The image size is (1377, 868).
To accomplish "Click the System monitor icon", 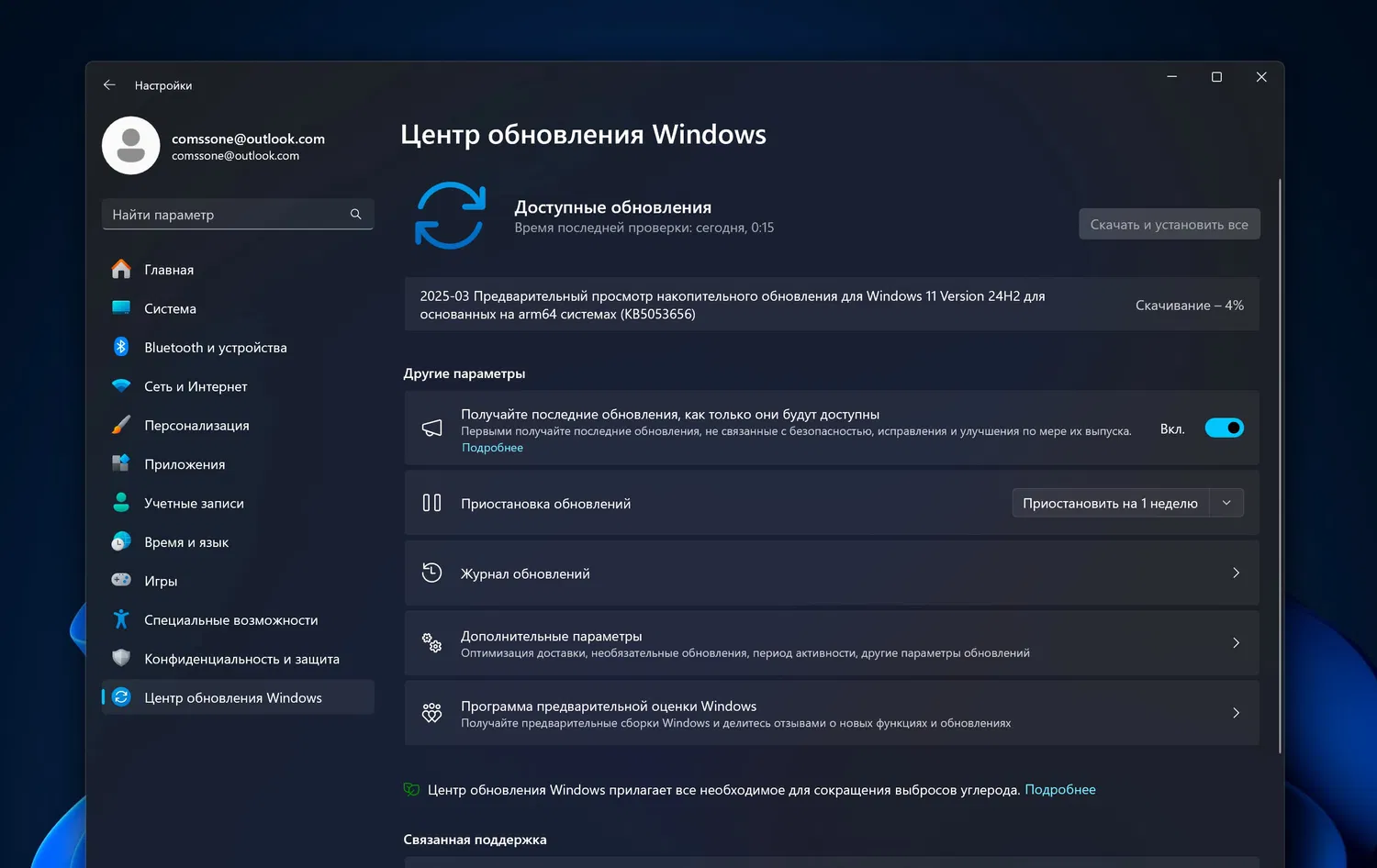I will click(x=121, y=308).
